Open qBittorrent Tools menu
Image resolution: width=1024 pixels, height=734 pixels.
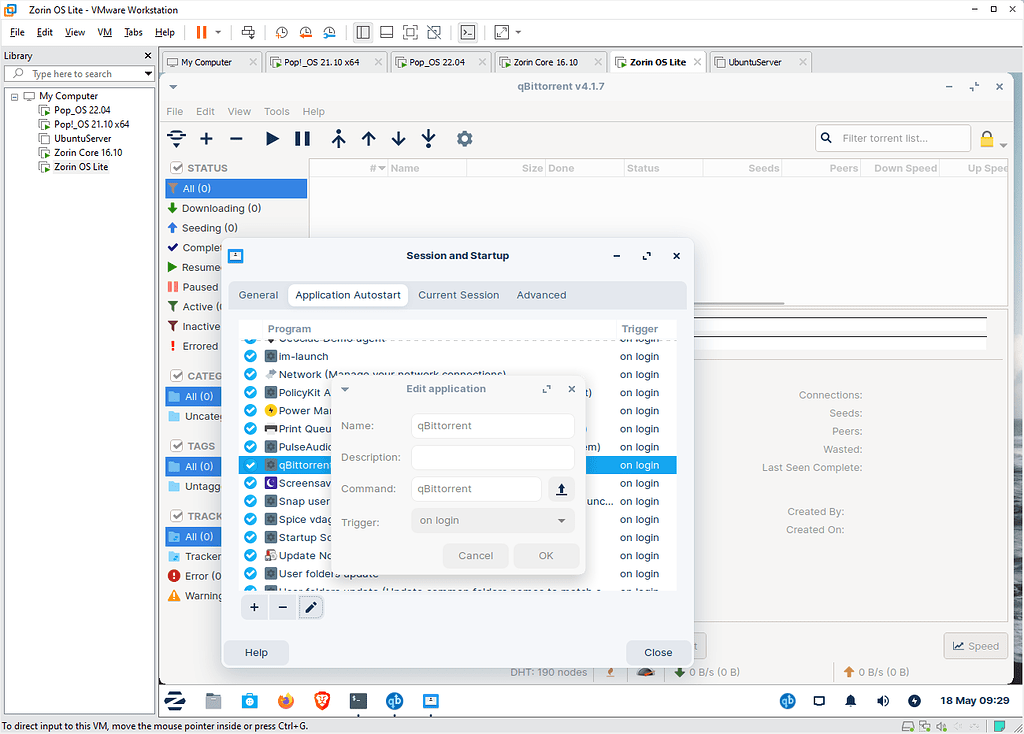point(276,112)
